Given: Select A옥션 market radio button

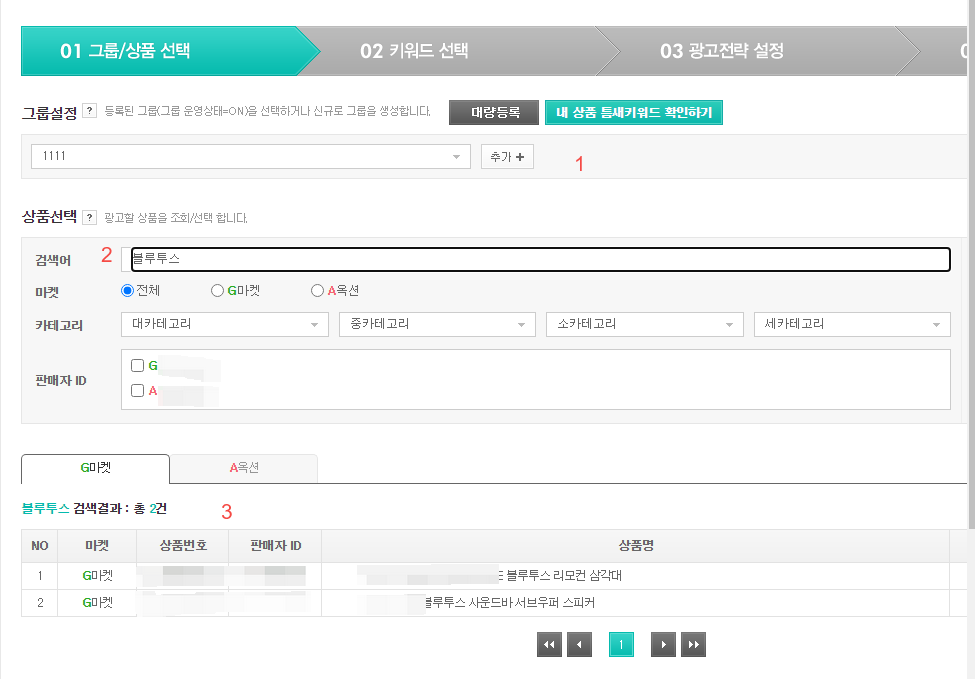Looking at the screenshot, I should coord(317,290).
